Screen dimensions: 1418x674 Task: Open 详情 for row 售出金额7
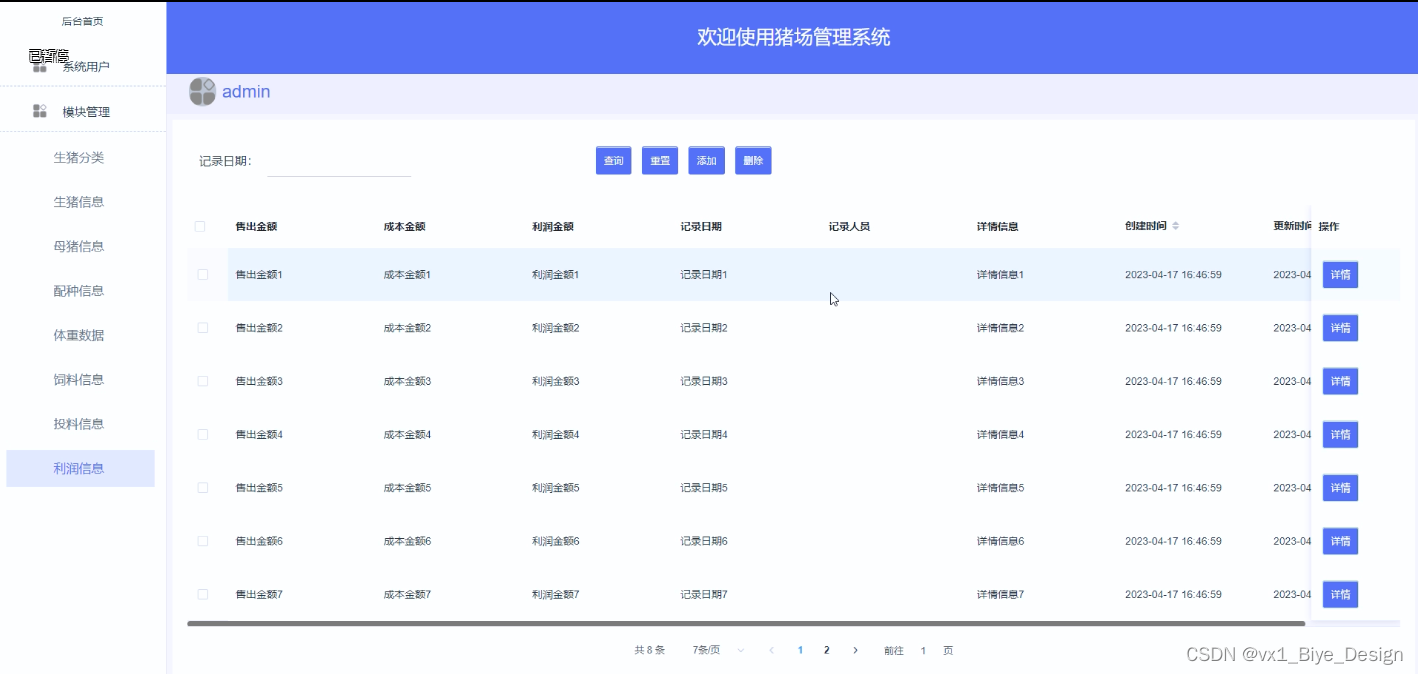click(1341, 595)
